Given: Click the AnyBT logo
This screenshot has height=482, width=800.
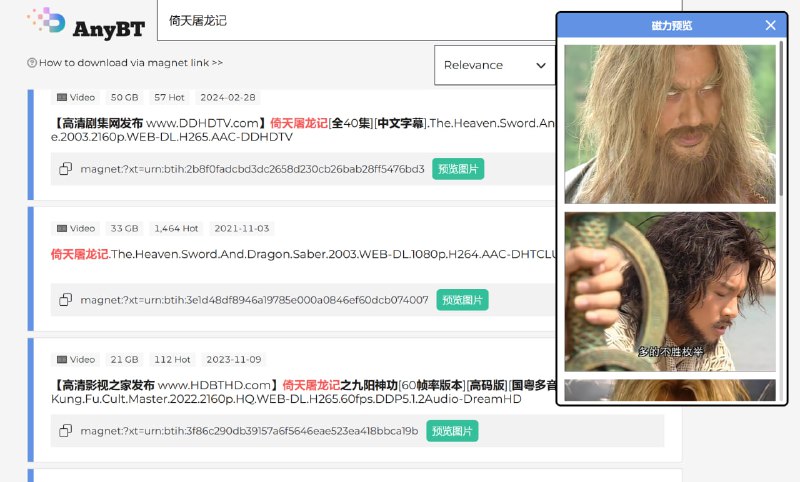Looking at the screenshot, I should coord(86,24).
